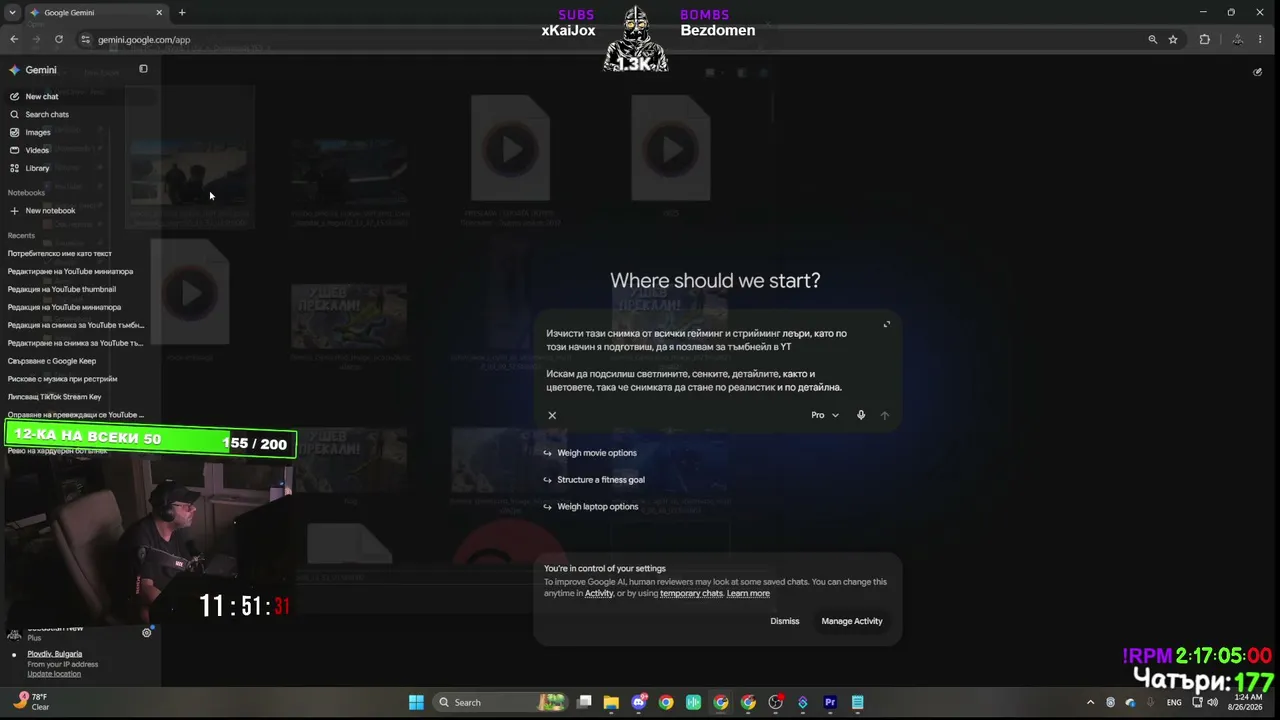This screenshot has height=720, width=1280.
Task: Open Adobe Premiere Pro from taskbar
Action: (830, 702)
